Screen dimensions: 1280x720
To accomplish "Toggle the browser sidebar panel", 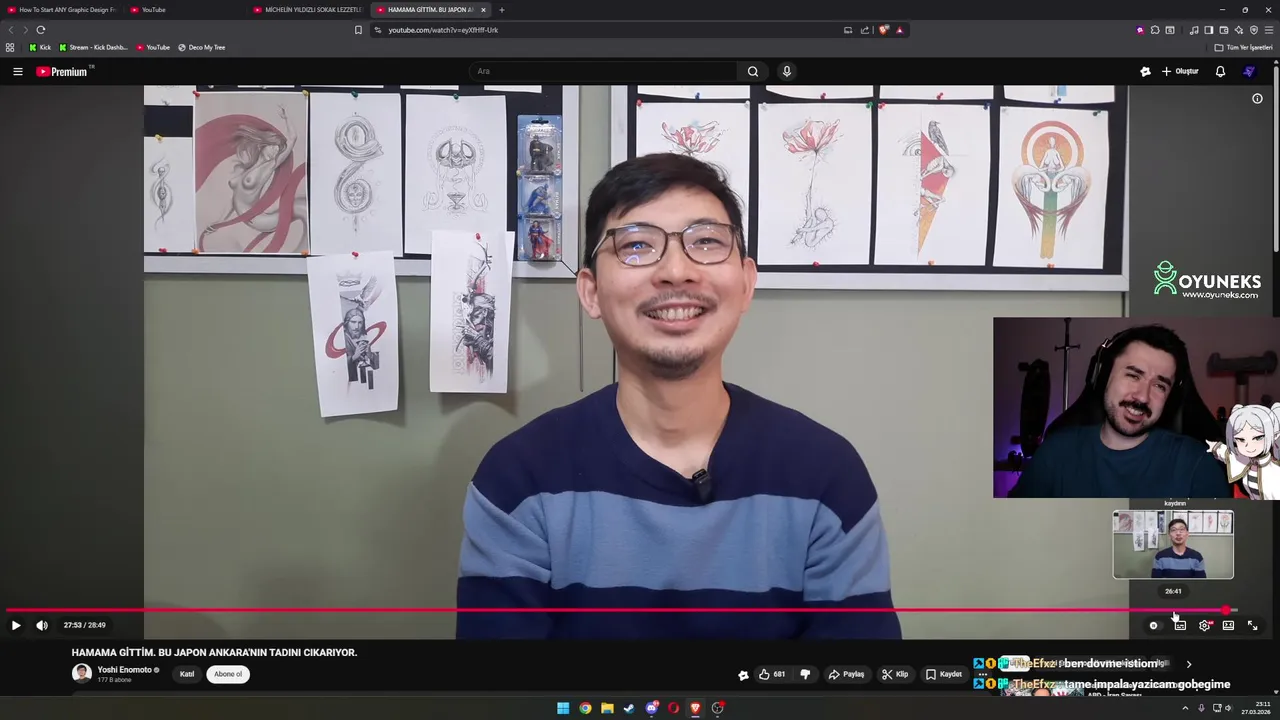I will coord(1208,30).
